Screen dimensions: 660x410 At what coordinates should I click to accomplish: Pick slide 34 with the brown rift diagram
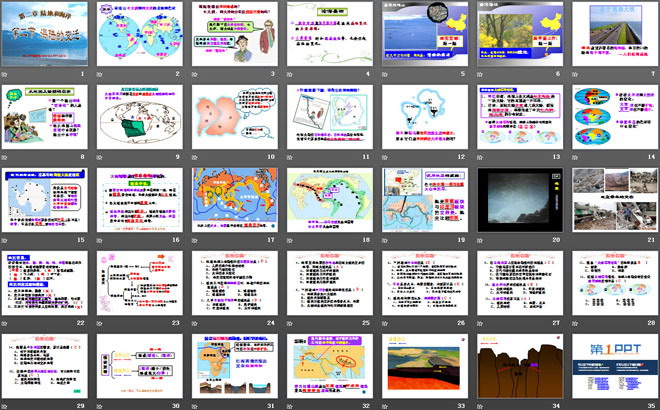point(520,365)
